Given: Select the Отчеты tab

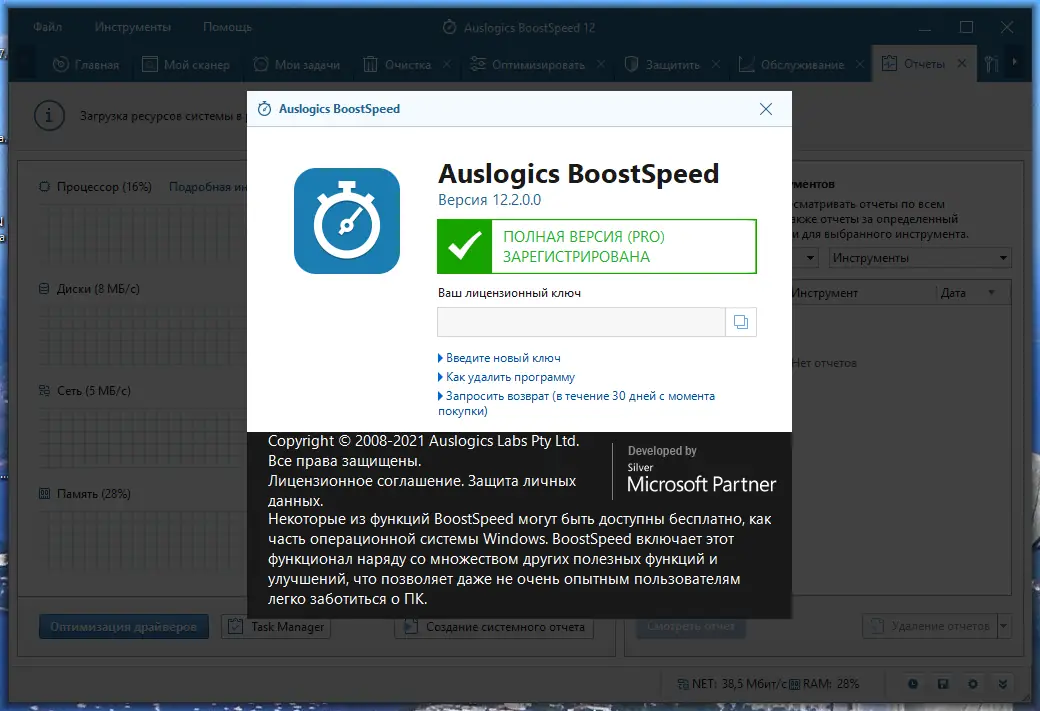Looking at the screenshot, I should pos(913,64).
